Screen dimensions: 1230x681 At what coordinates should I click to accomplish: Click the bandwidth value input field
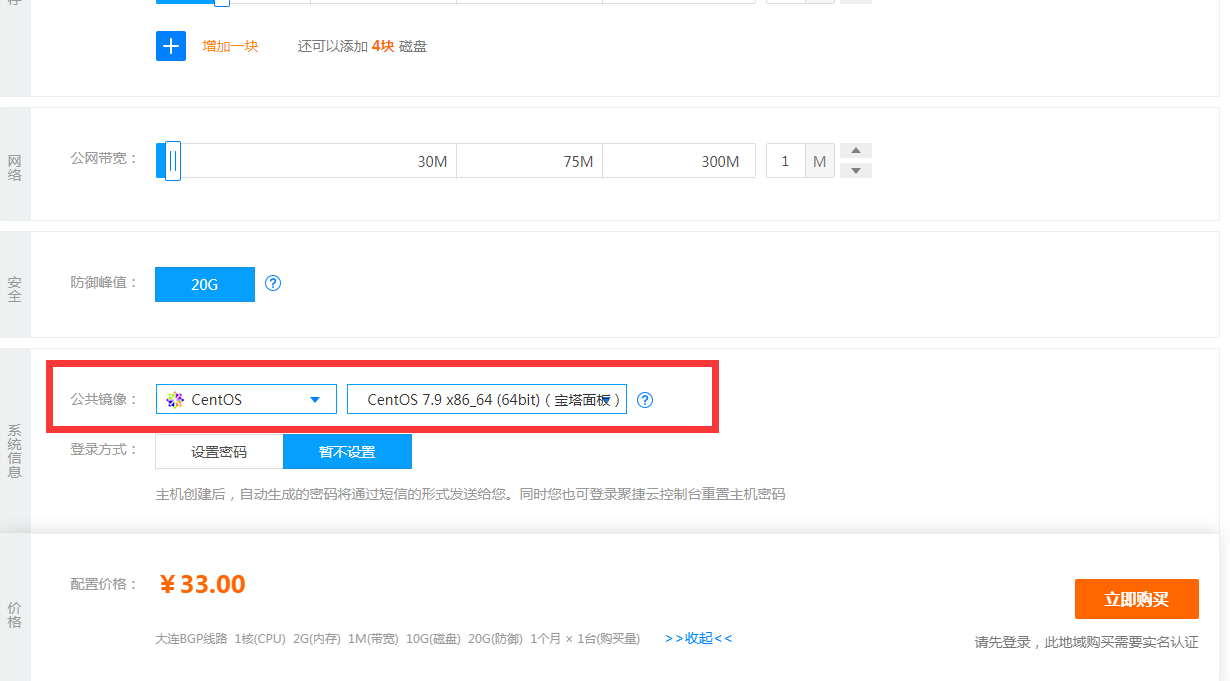point(786,161)
